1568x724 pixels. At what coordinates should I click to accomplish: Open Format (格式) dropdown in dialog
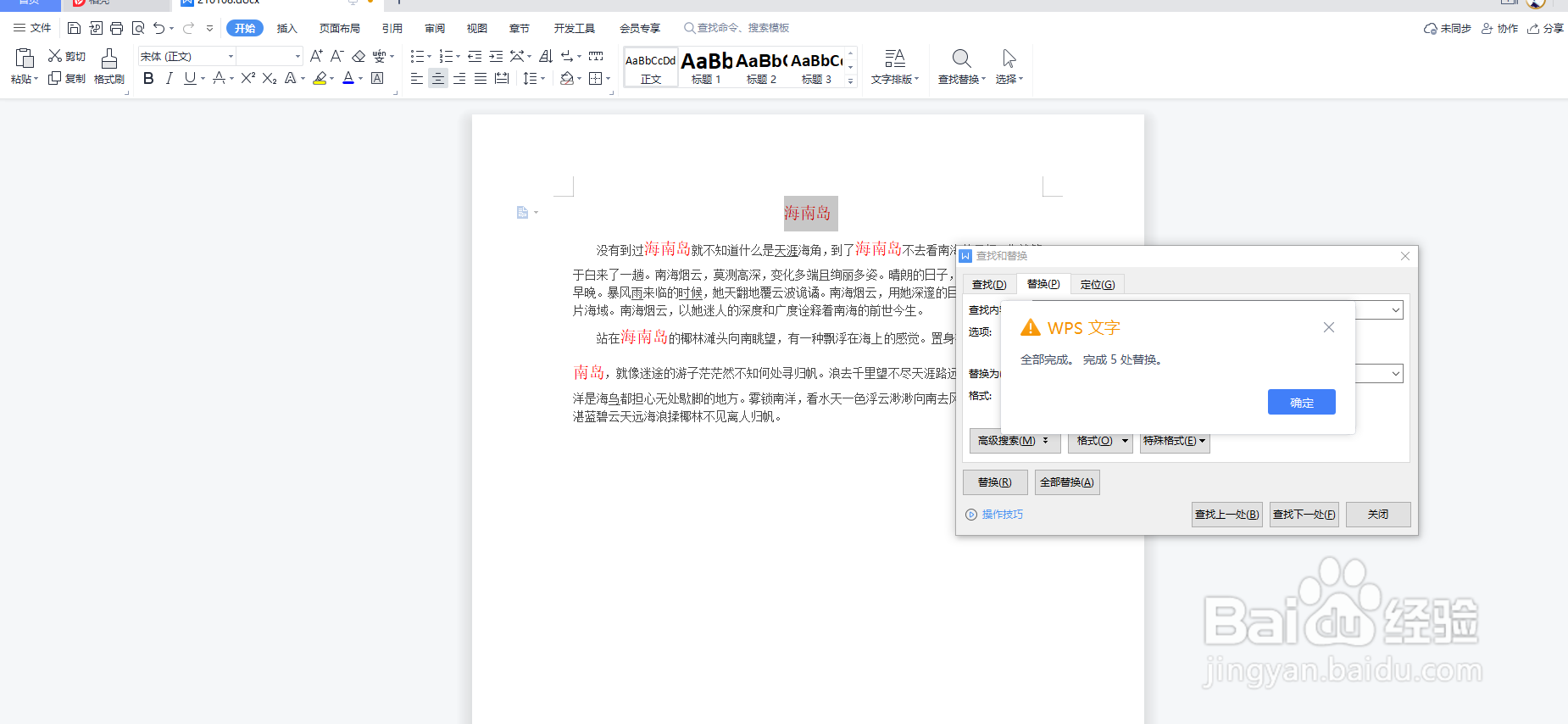(1100, 441)
